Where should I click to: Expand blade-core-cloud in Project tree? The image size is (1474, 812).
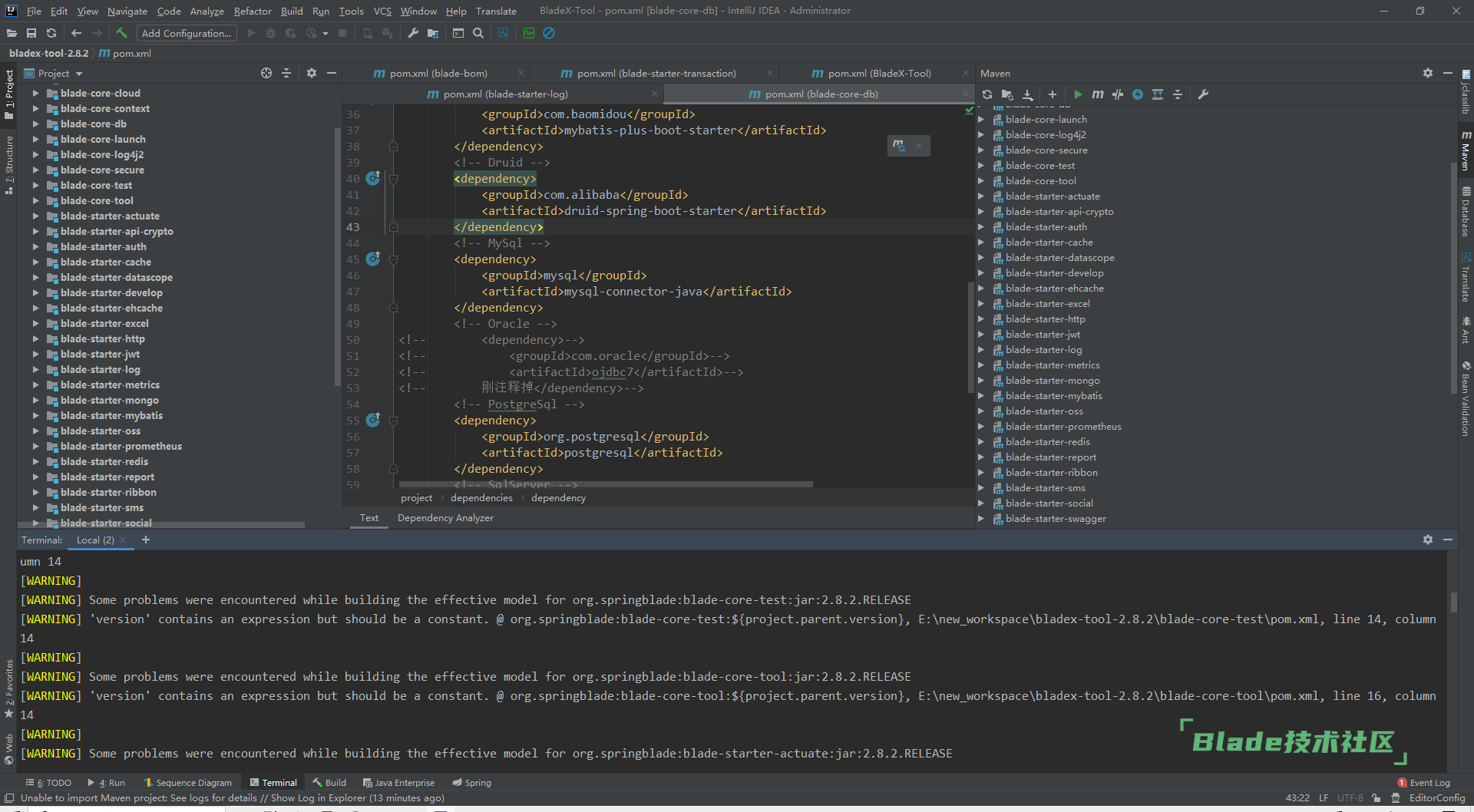35,93
